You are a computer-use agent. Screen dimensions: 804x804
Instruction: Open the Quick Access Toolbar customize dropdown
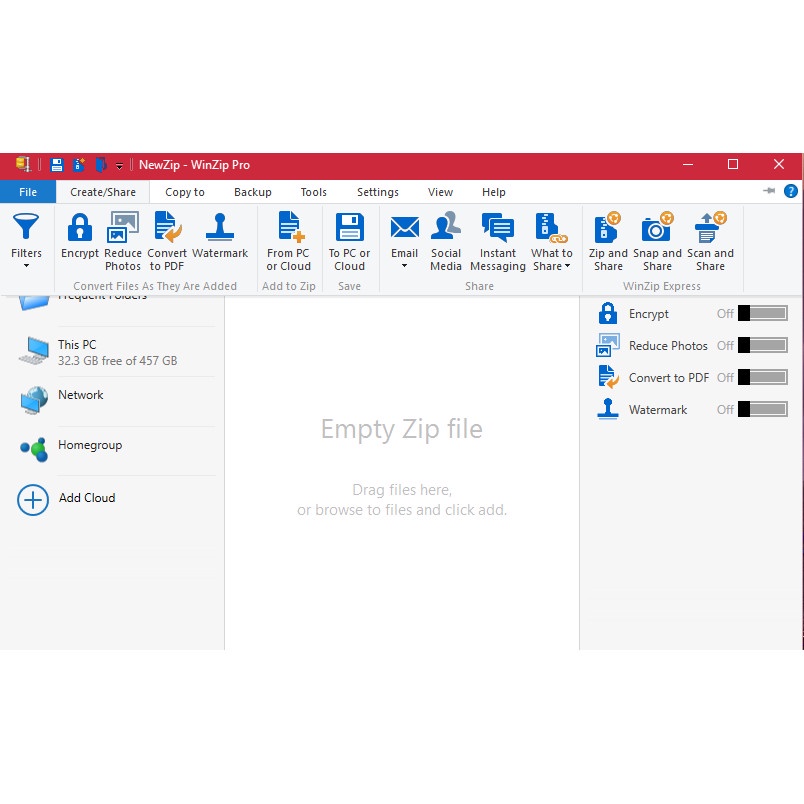(119, 166)
